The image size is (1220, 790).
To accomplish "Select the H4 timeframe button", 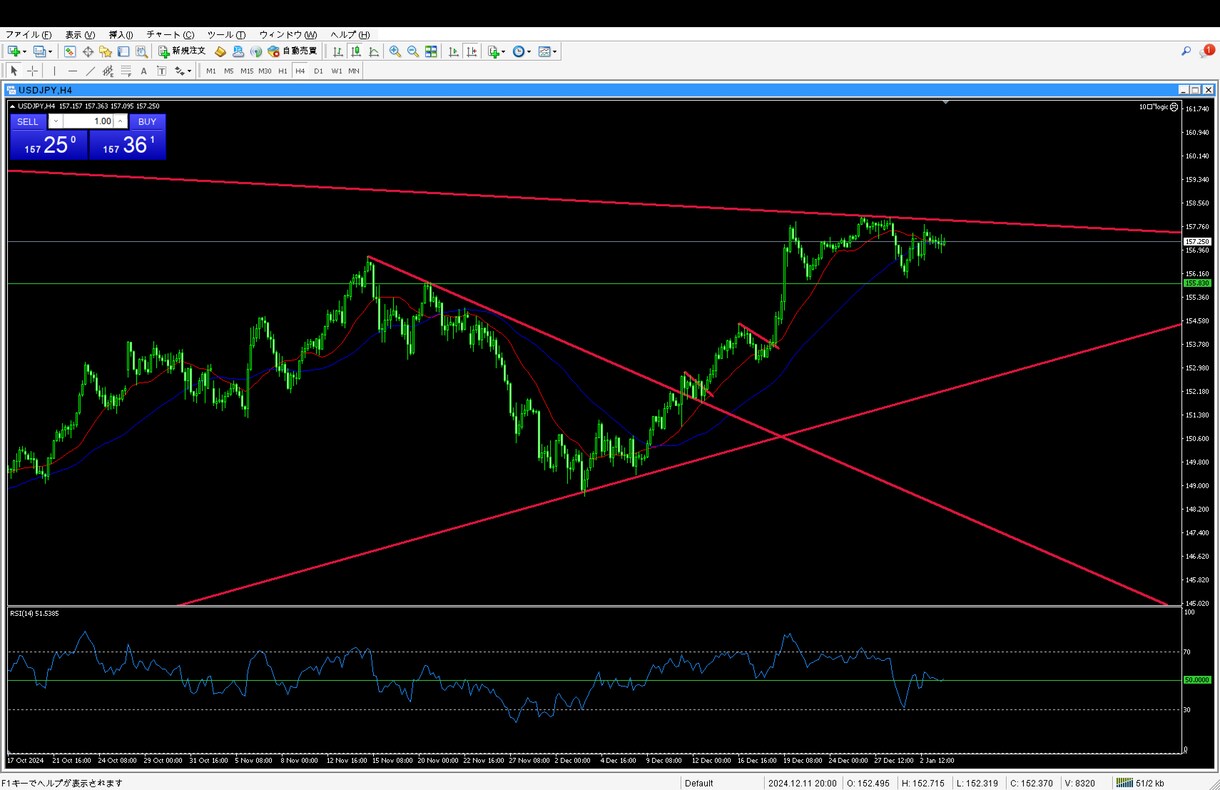I will [300, 71].
